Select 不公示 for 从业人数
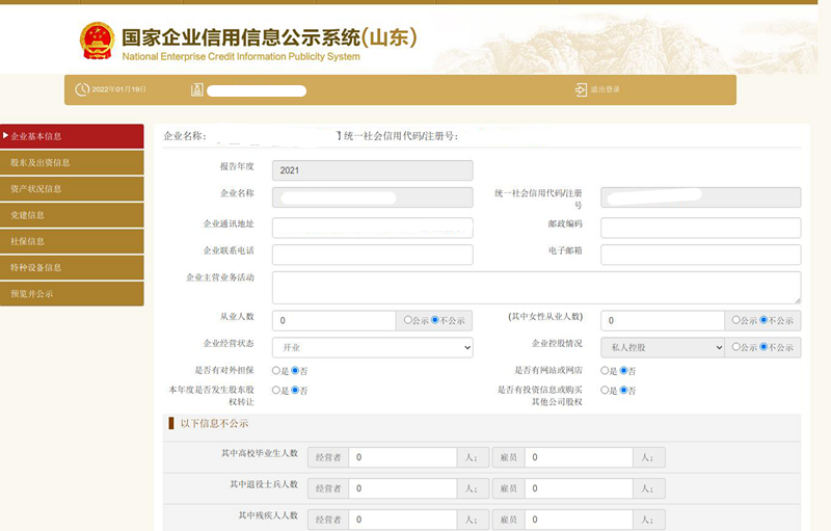This screenshot has height=531, width=831. 435,320
